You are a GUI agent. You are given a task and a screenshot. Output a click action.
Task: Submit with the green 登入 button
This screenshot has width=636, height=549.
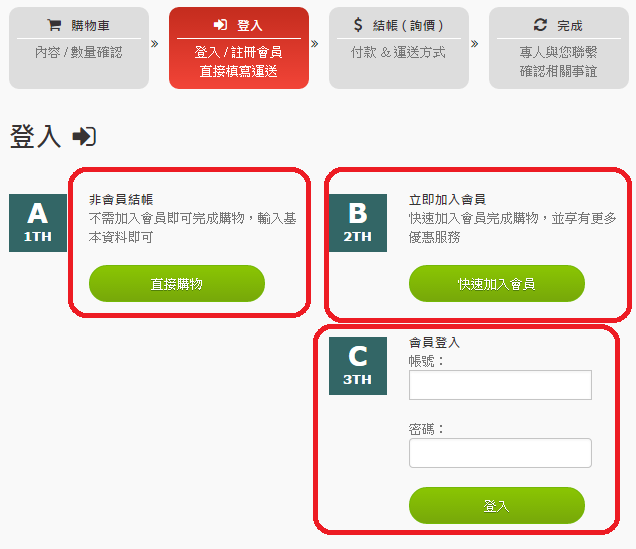[x=496, y=506]
